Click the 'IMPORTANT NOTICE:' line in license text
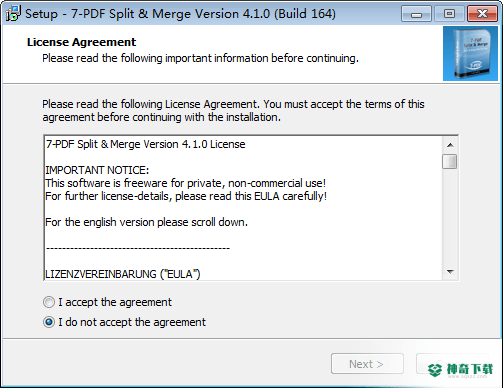The height and width of the screenshot is (388, 503). pyautogui.click(x=97, y=170)
